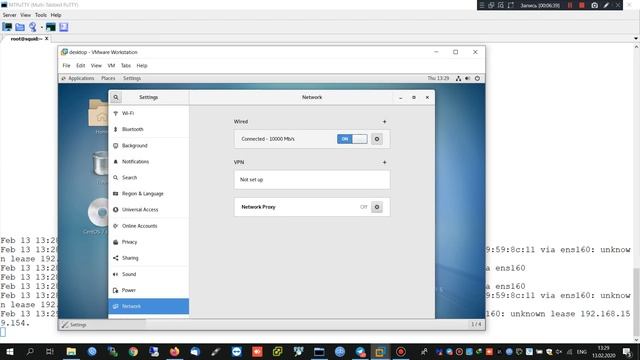640x360 pixels.
Task: Open Home folder on CentOS desktop
Action: coord(98,117)
